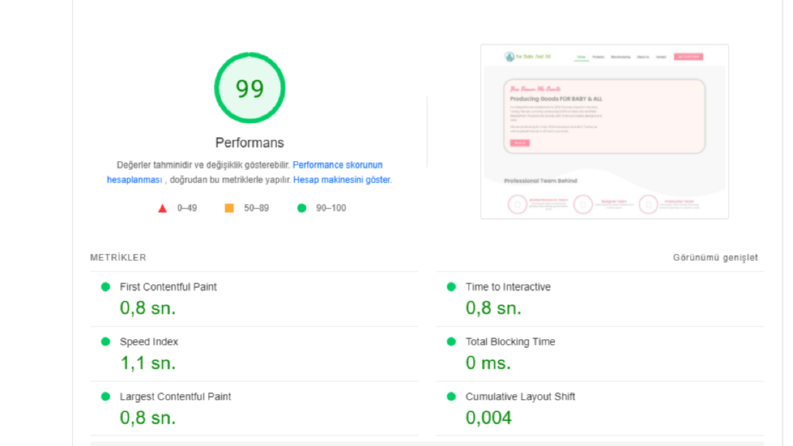Click the Görünümü genişlet toggle
Image resolution: width=793 pixels, height=446 pixels.
(x=715, y=257)
